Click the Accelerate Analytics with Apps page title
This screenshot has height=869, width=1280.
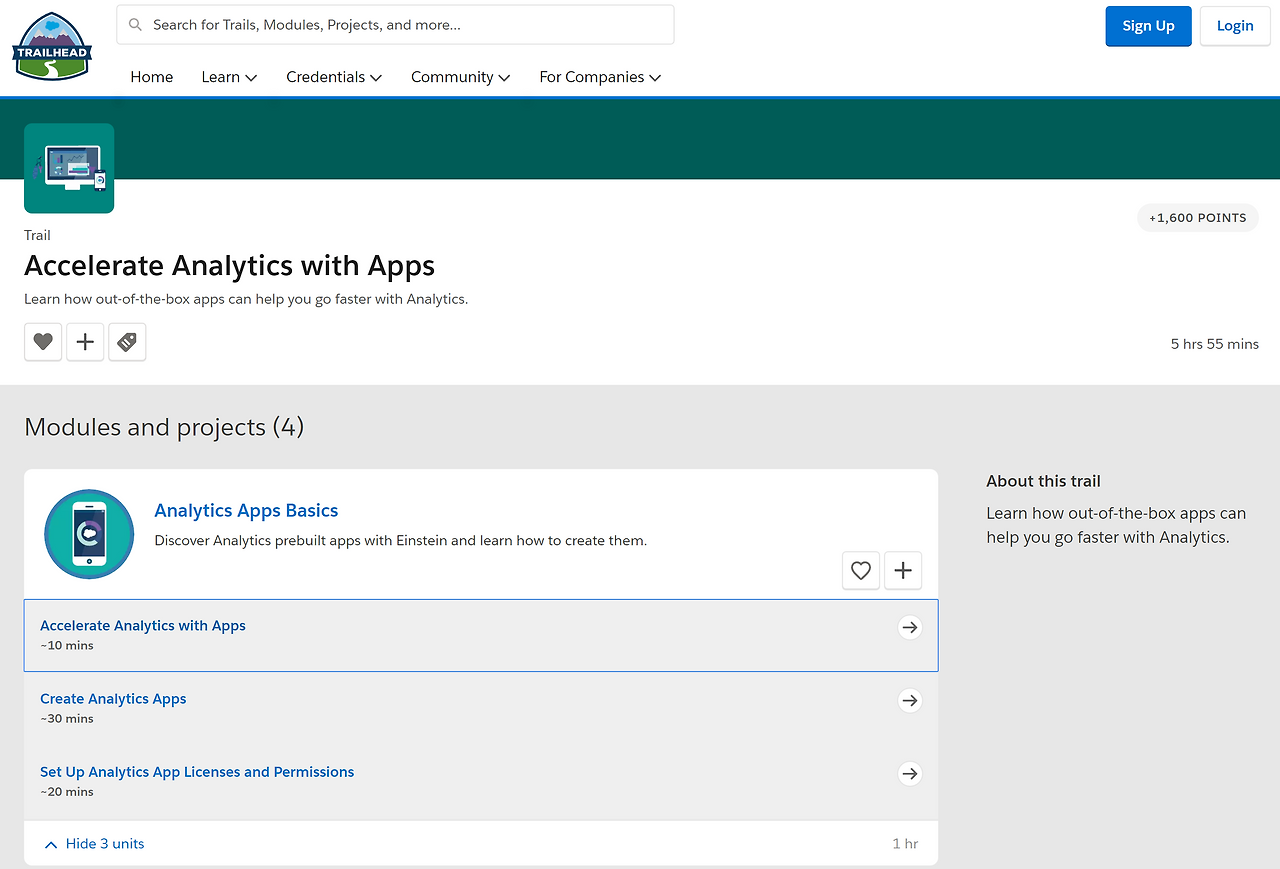230,266
